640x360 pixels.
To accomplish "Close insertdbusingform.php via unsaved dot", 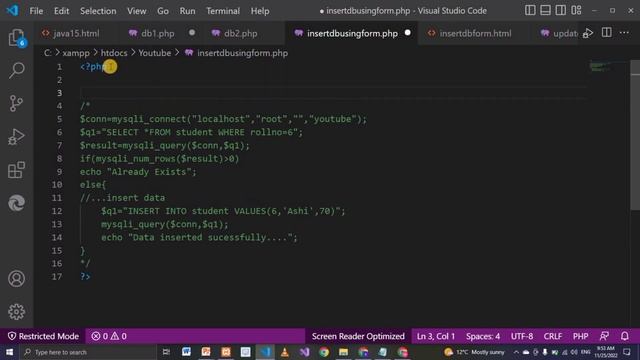I will pos(407,33).
